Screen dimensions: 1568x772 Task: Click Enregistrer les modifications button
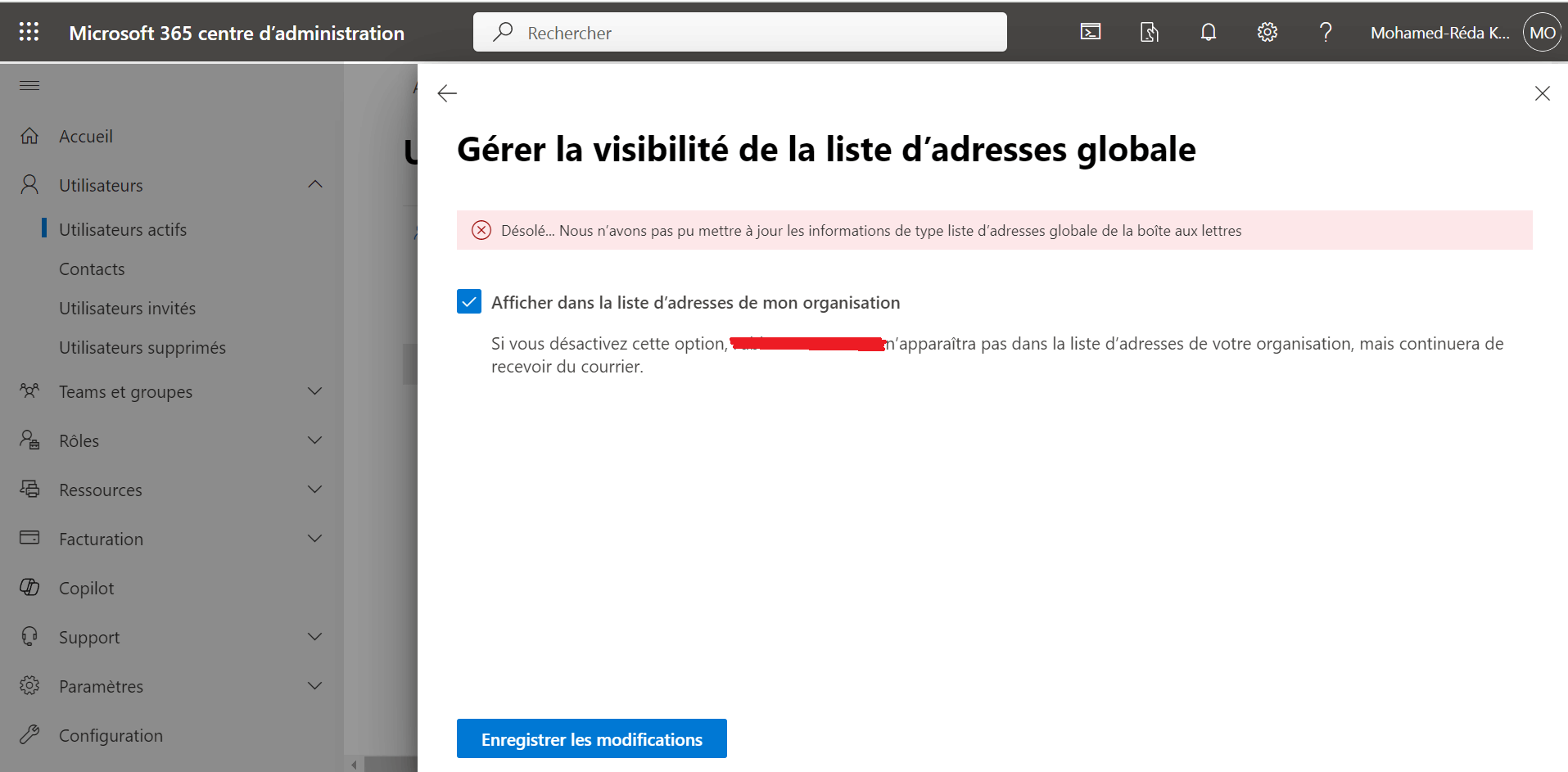pos(592,738)
